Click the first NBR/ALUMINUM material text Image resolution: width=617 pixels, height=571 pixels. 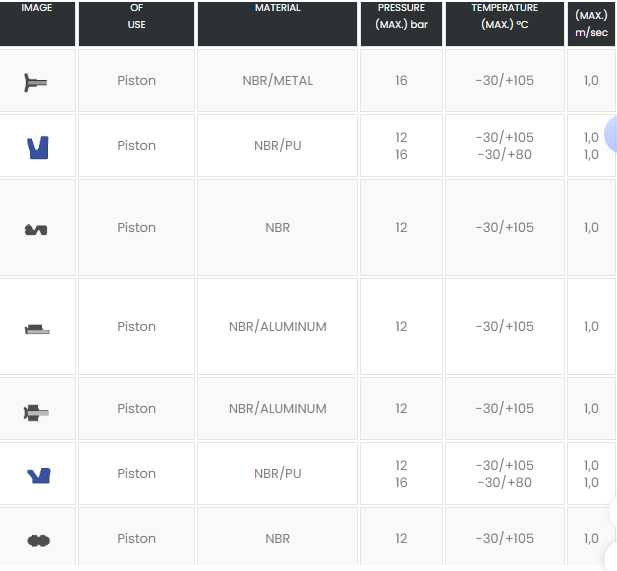[x=277, y=327]
